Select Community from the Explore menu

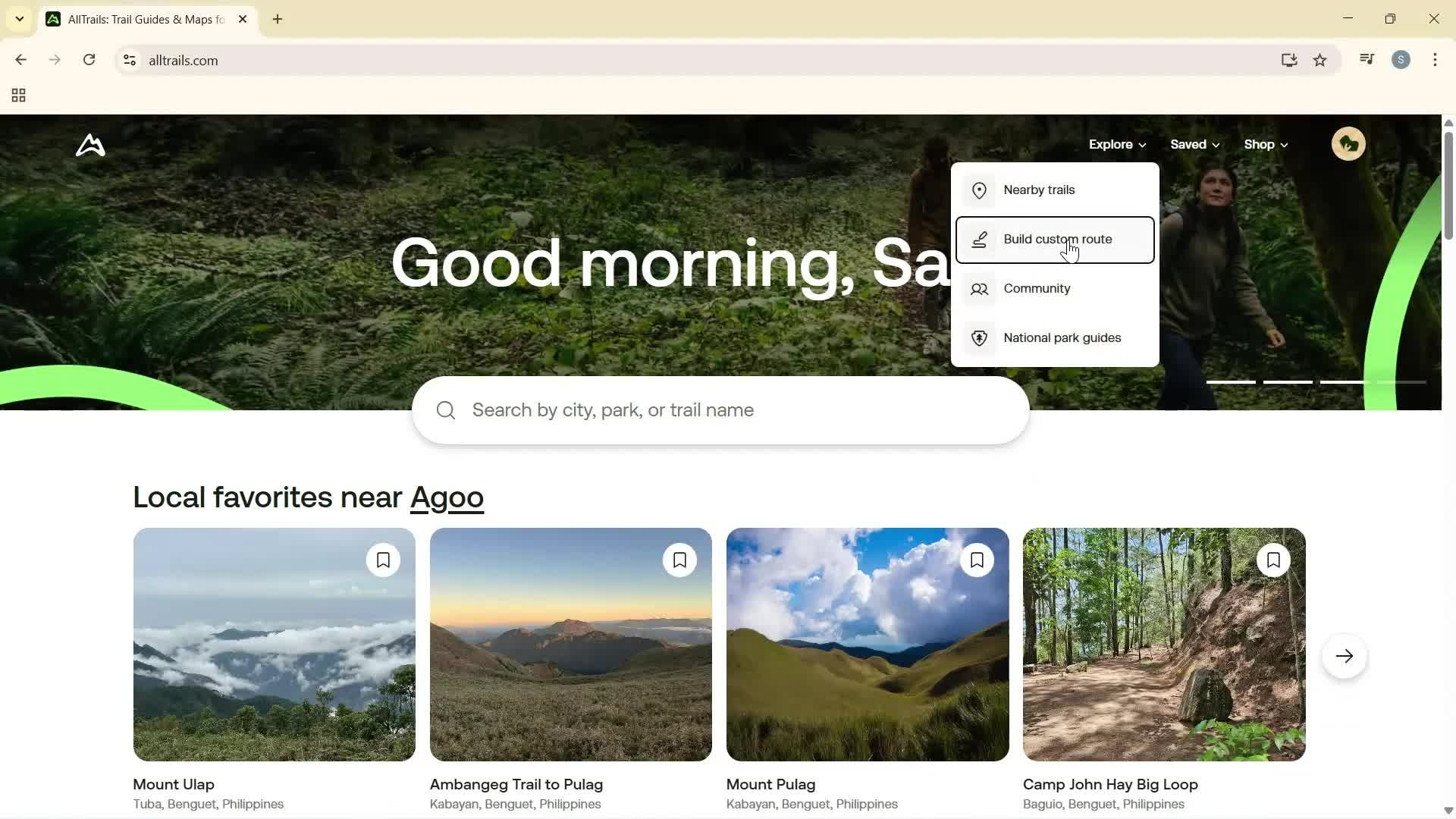coord(1037,288)
